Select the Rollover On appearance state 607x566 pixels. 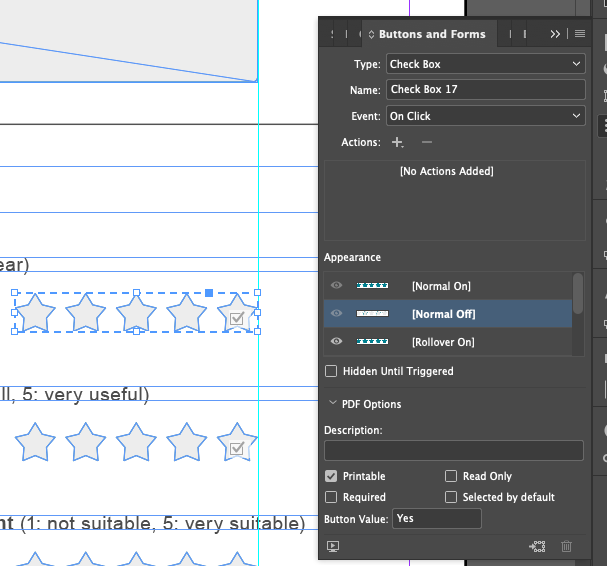point(443,342)
